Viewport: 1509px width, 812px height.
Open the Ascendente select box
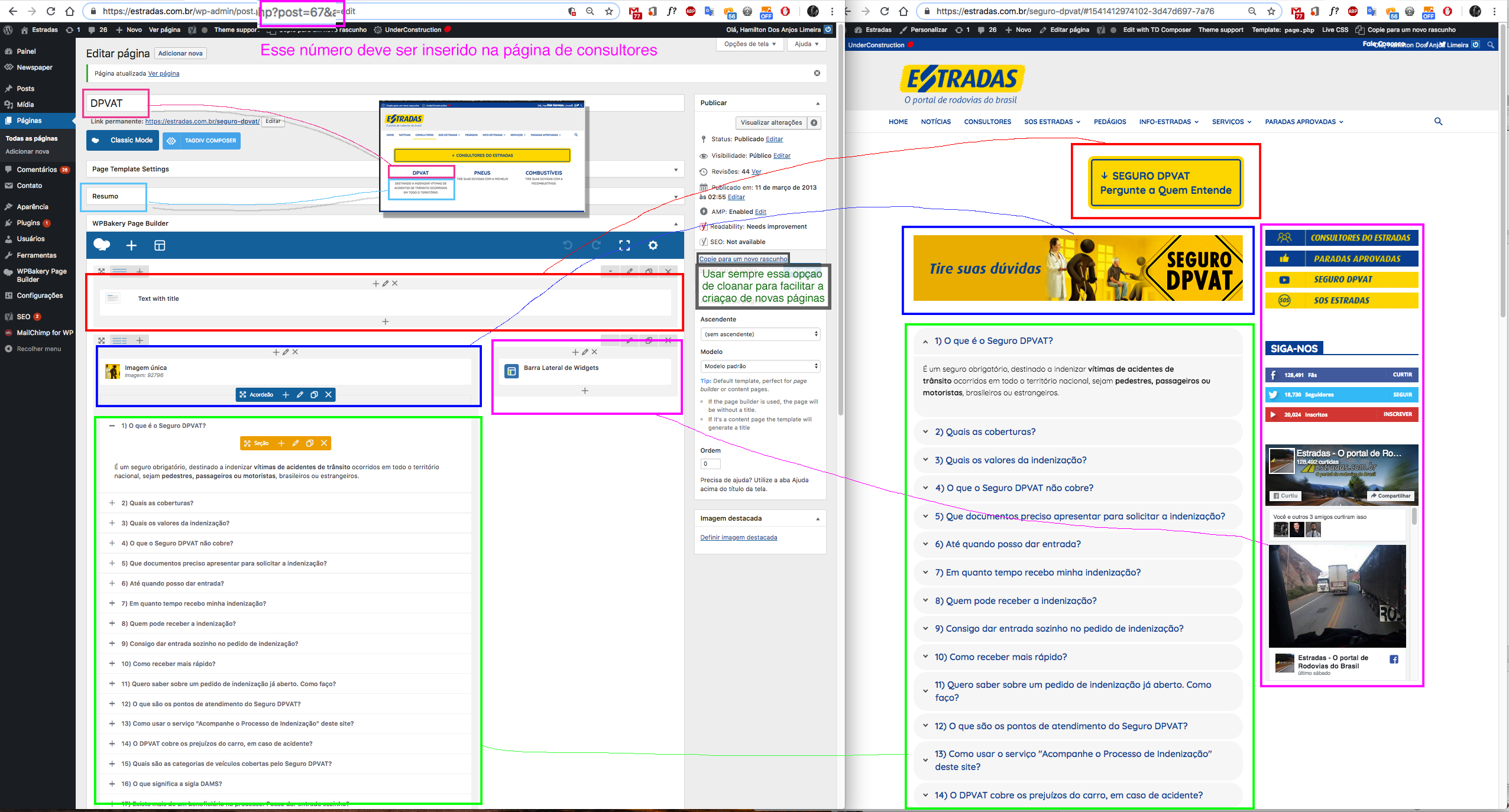[760, 334]
